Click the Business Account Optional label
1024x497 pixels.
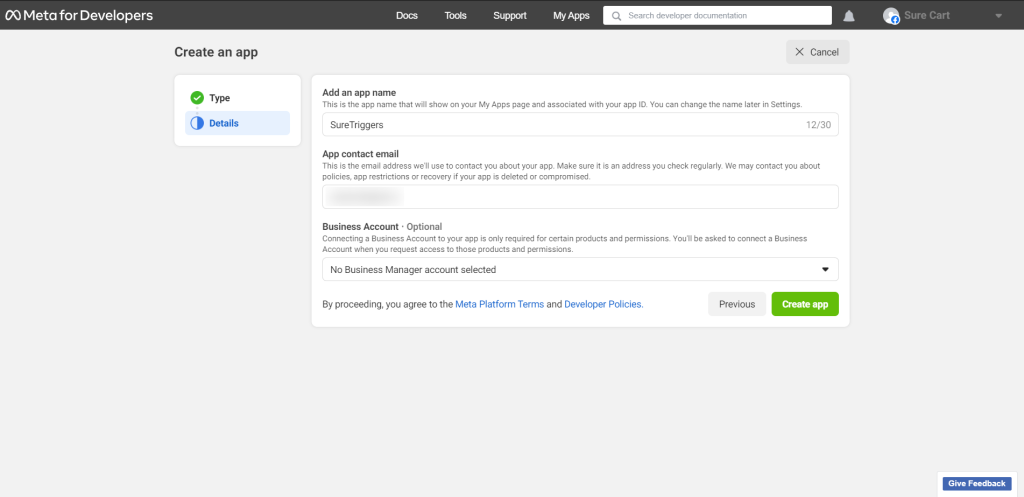(x=382, y=227)
